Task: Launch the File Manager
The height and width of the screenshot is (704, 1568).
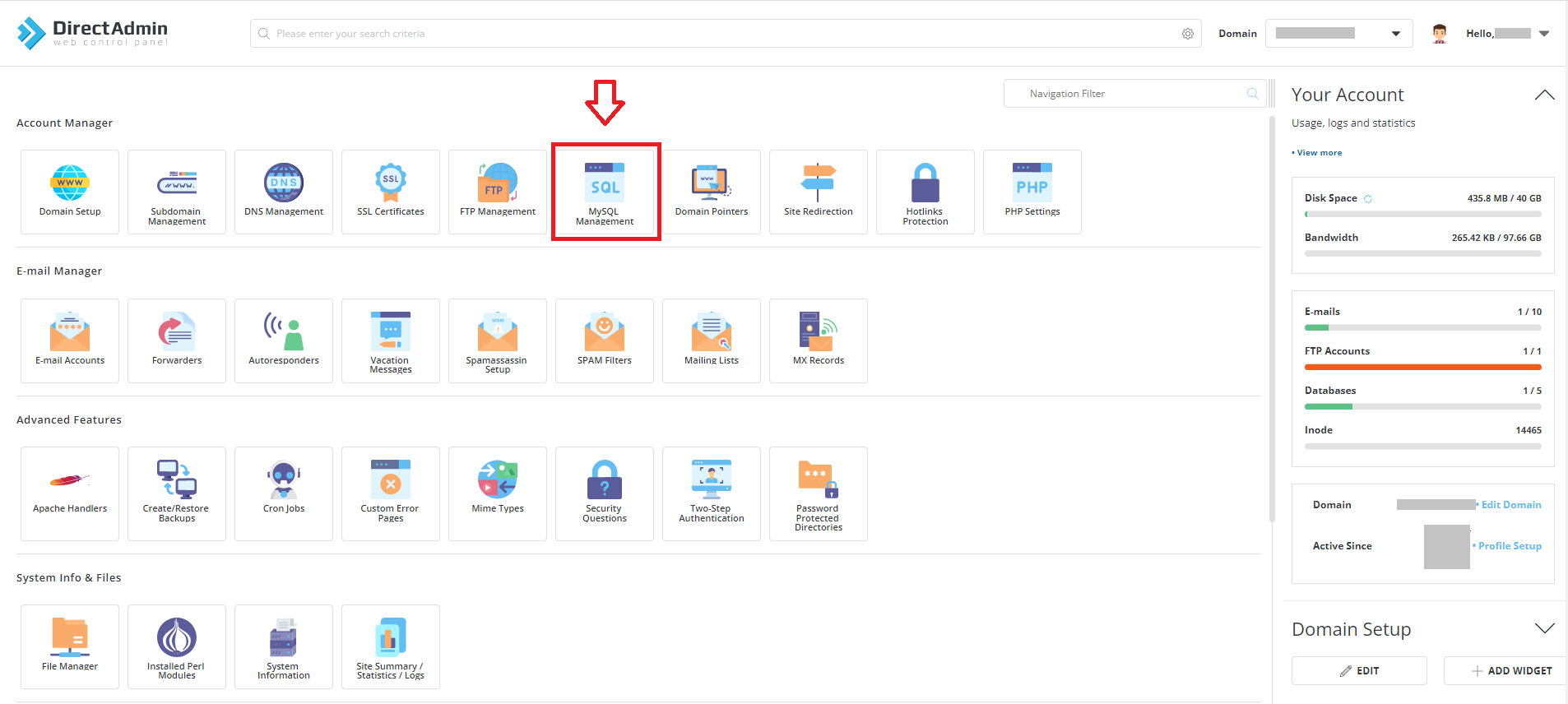Action: [x=70, y=646]
